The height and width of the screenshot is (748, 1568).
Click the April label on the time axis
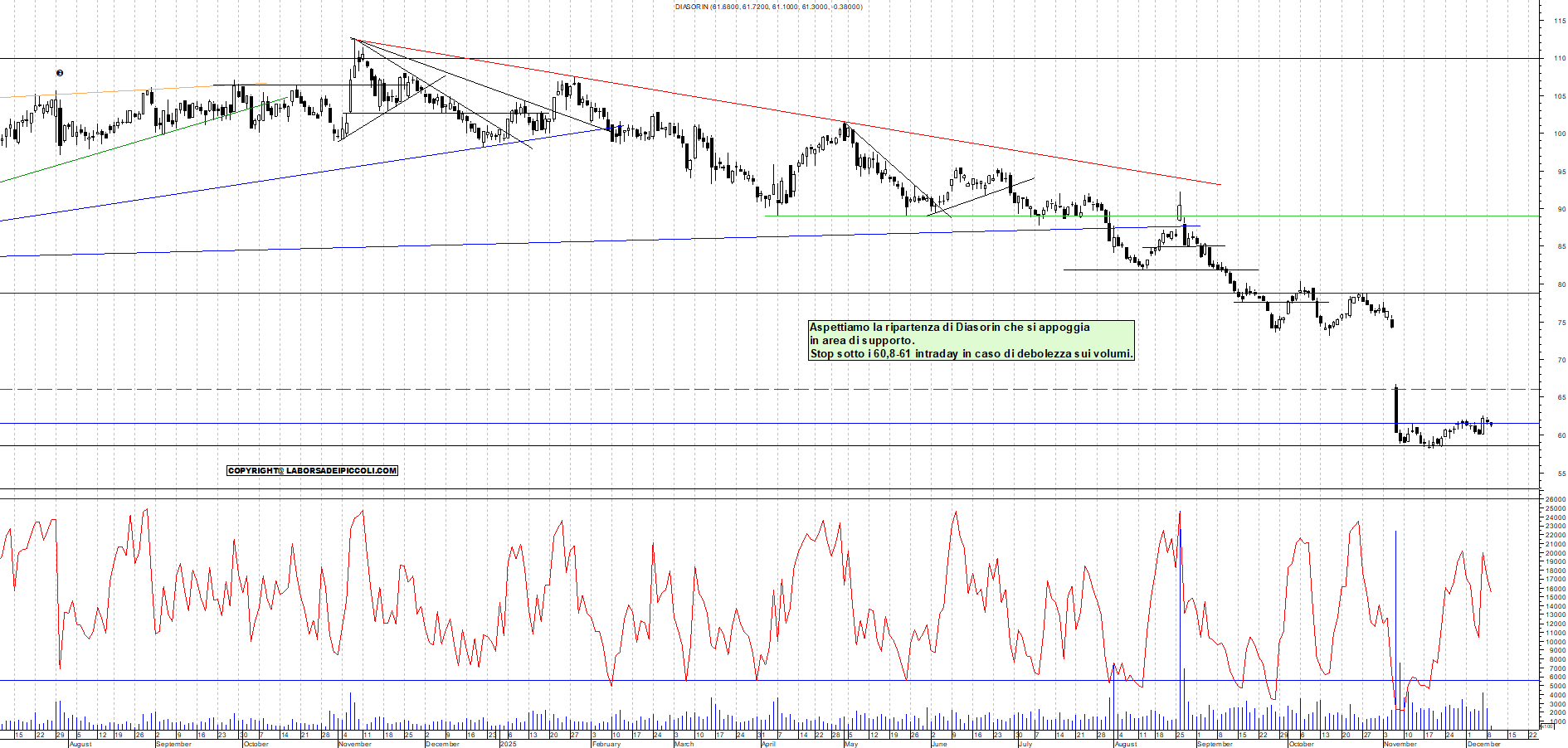[768, 744]
